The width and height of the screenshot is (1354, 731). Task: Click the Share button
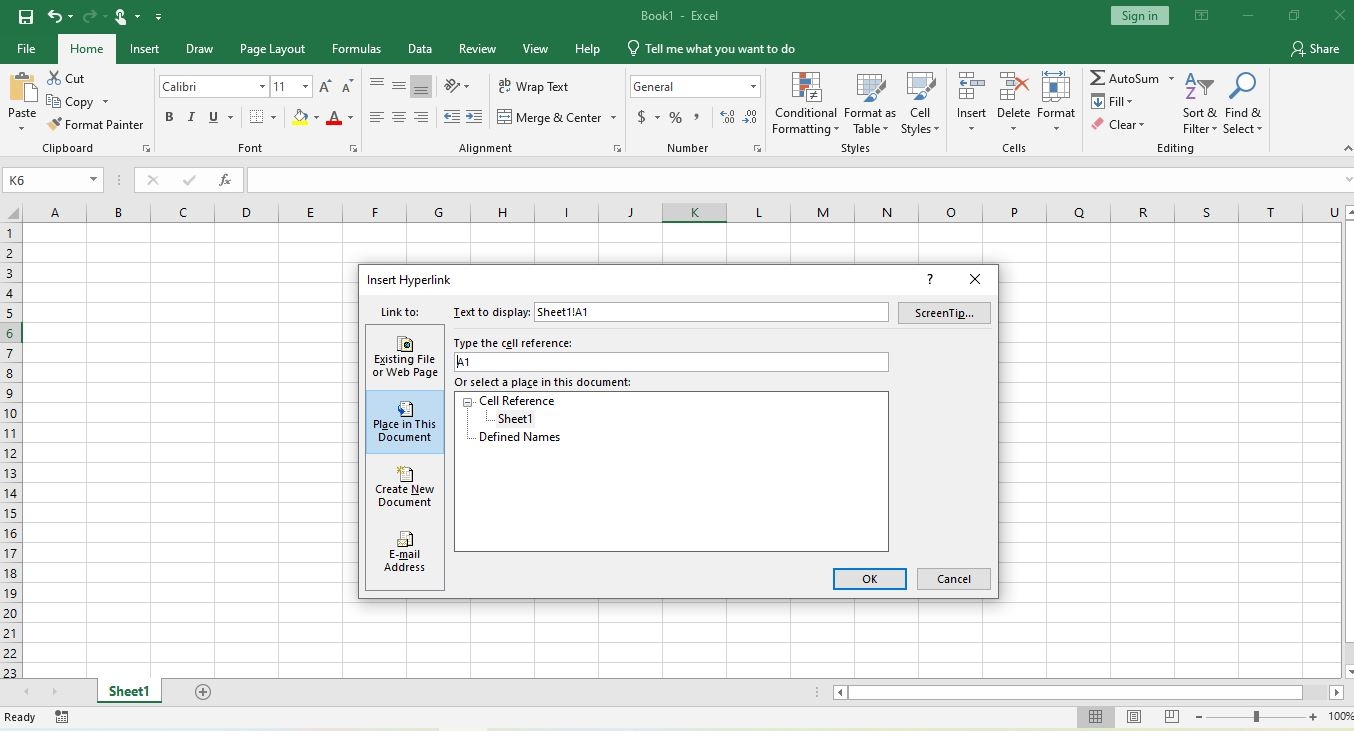1315,48
